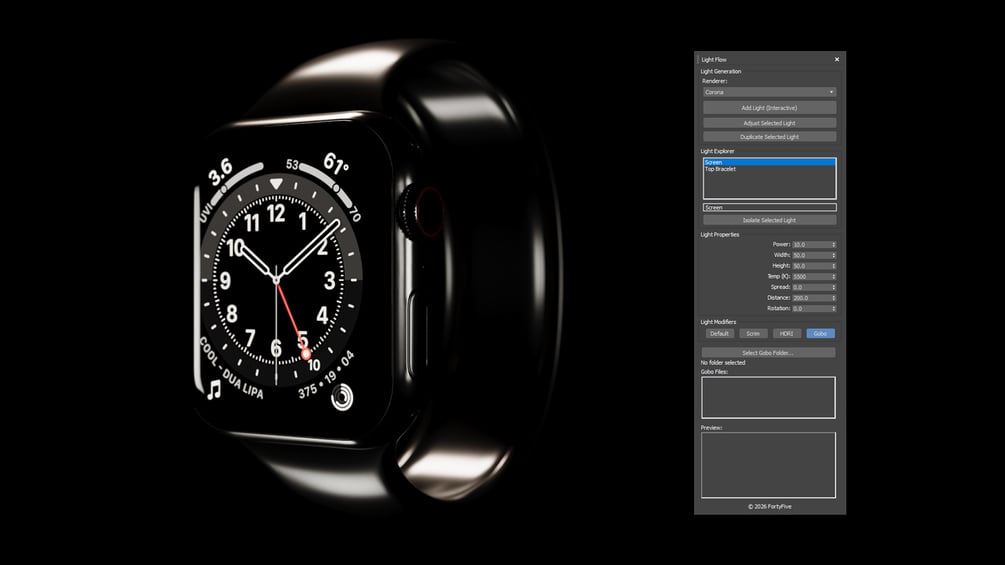Select the Screen light in Light Explorer
Screen dimensions: 1005x565
[769, 162]
